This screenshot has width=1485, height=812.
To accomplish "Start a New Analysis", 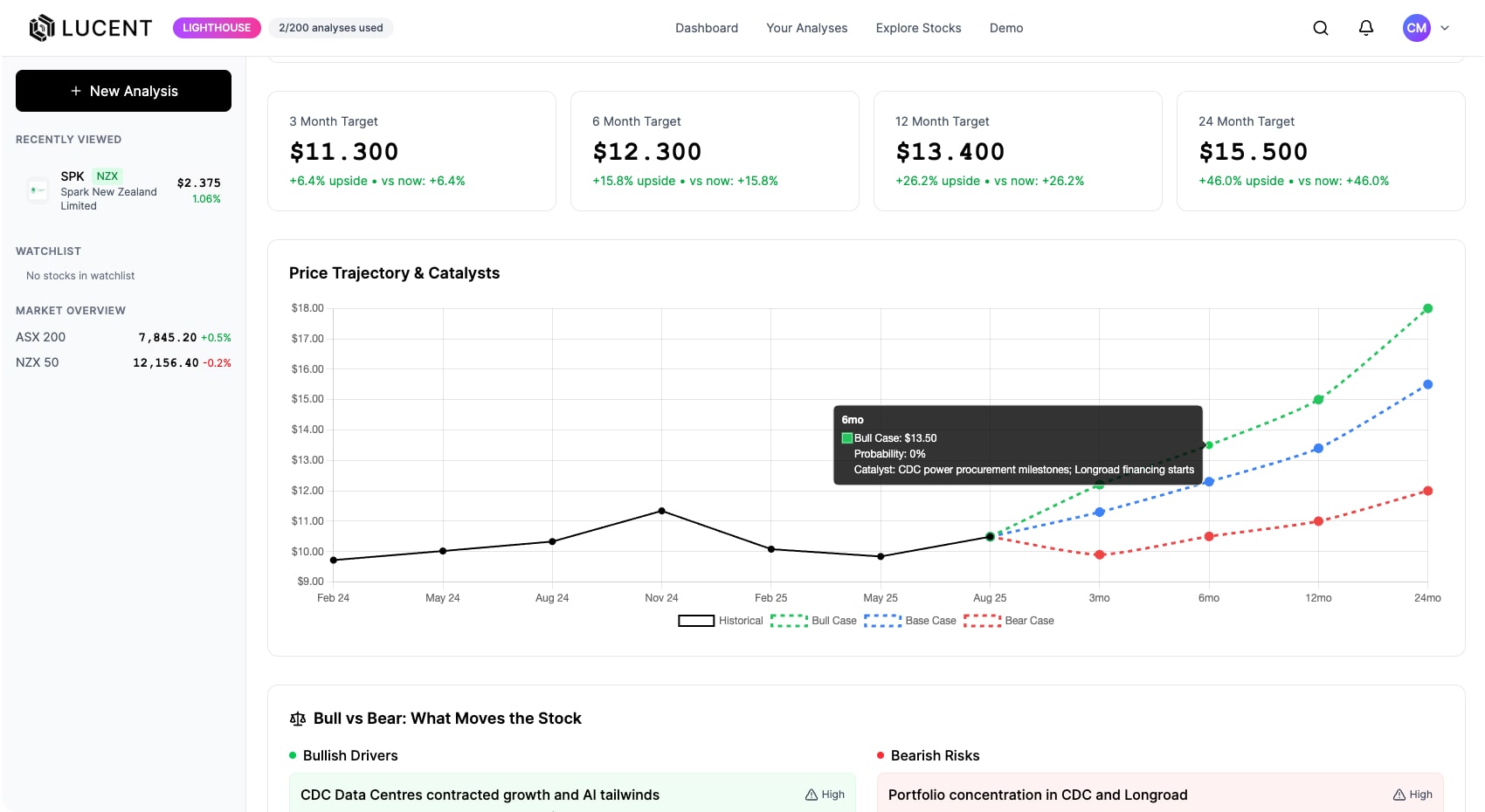I will [123, 91].
